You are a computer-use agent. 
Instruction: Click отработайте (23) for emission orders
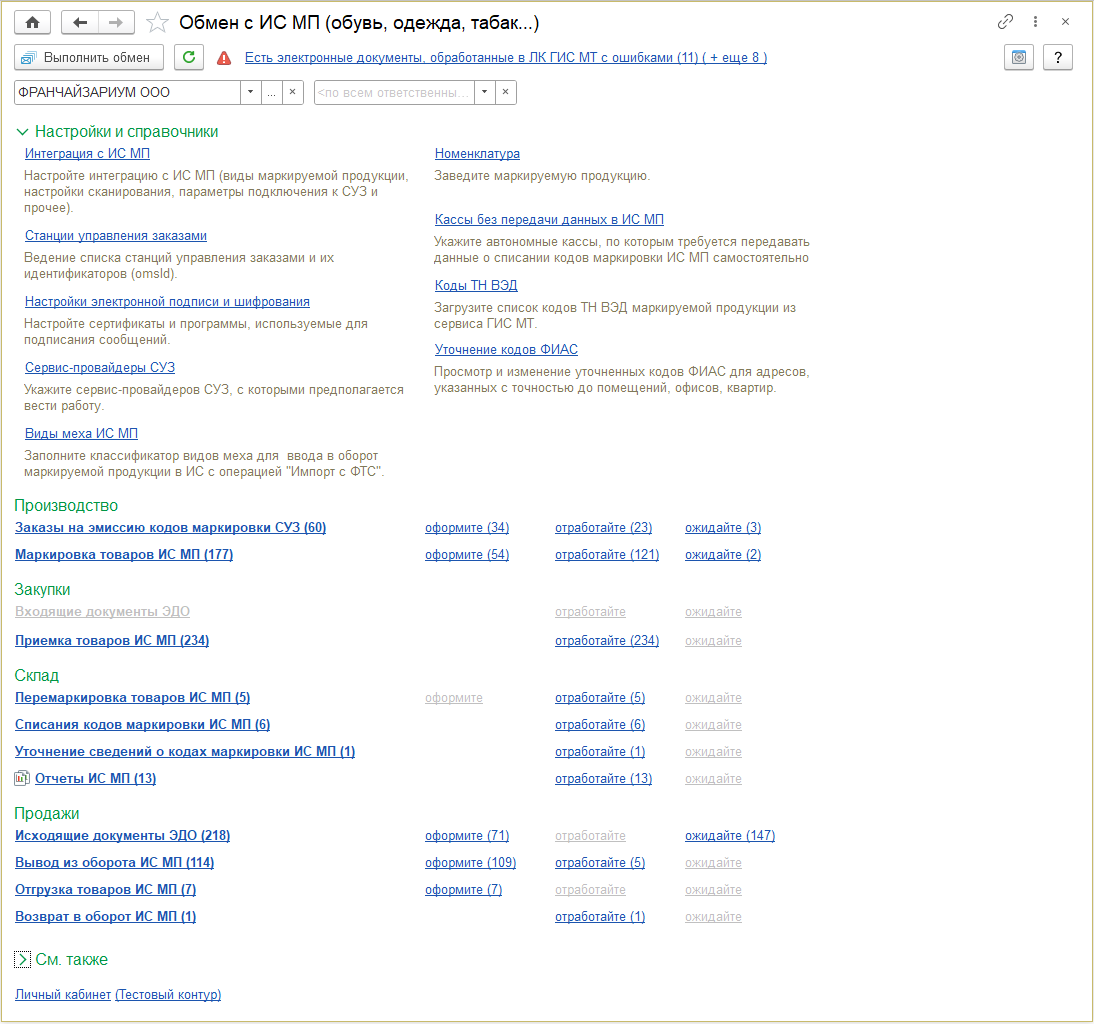[604, 528]
